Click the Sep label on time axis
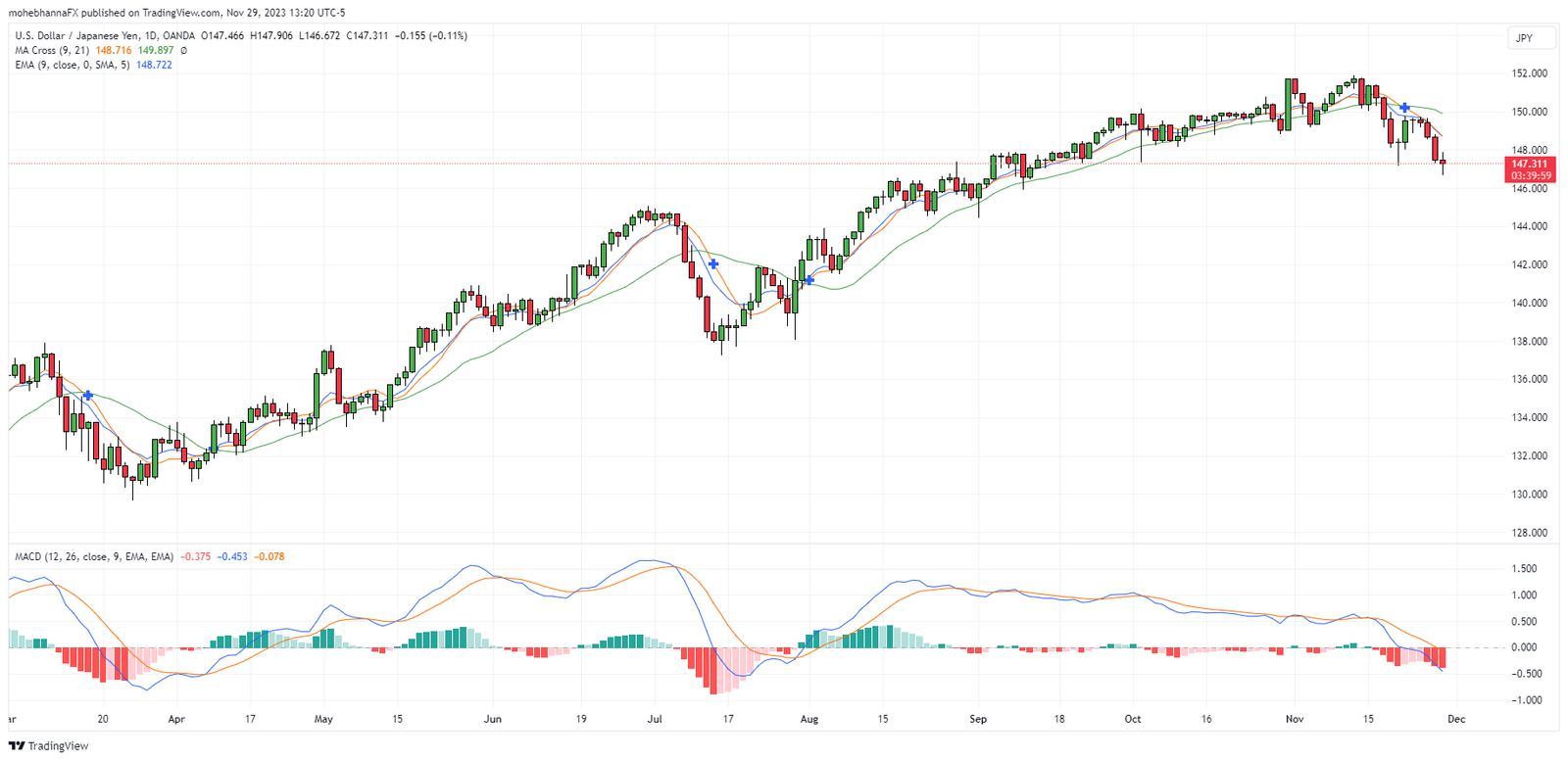1568x761 pixels. click(x=978, y=719)
